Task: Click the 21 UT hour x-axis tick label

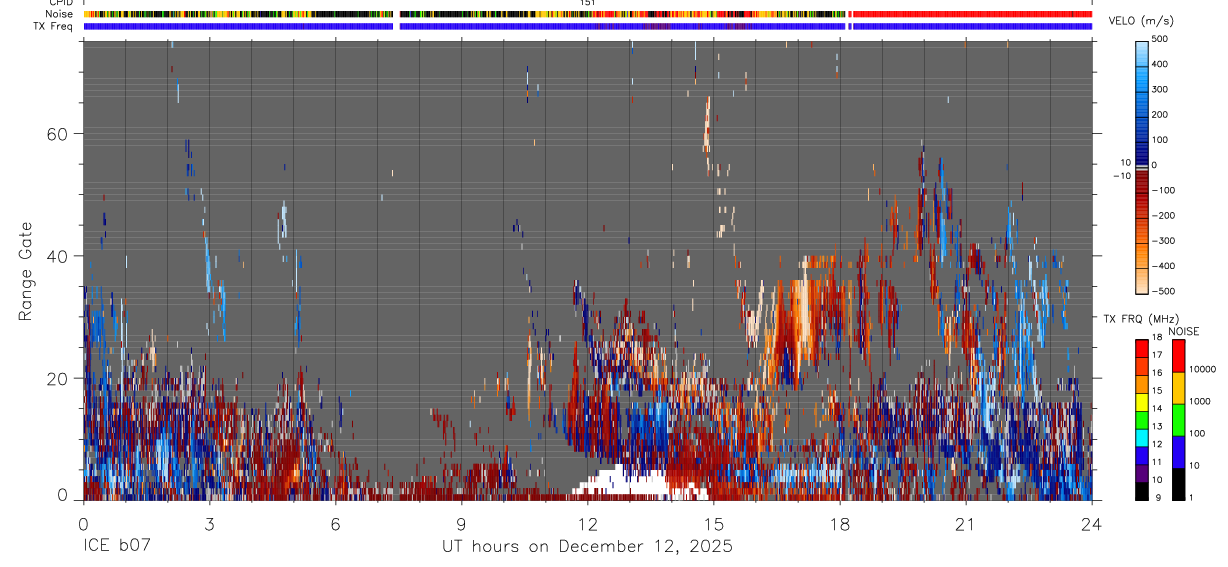Action: [966, 523]
